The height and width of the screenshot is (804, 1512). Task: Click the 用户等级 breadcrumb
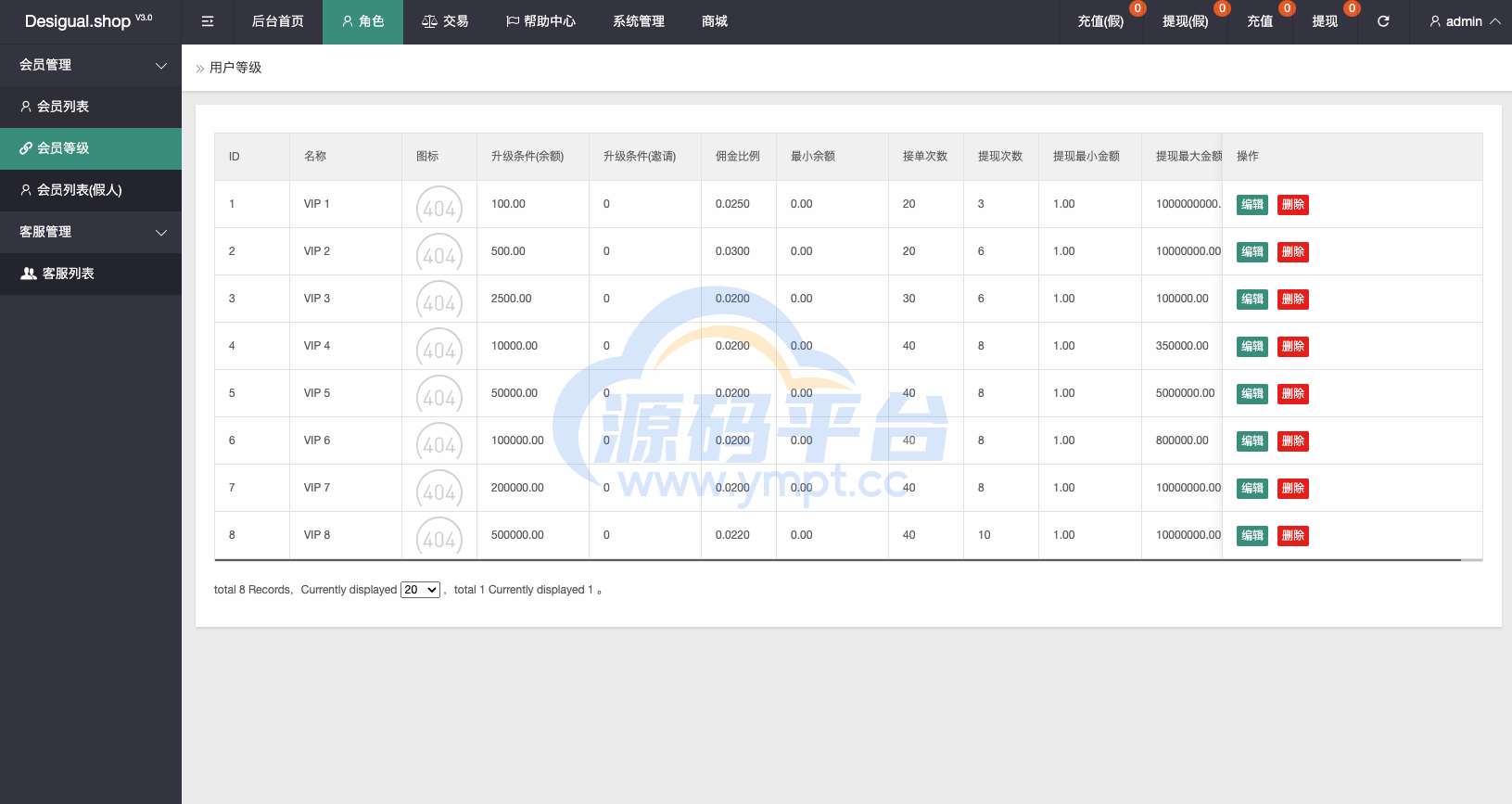coord(235,68)
